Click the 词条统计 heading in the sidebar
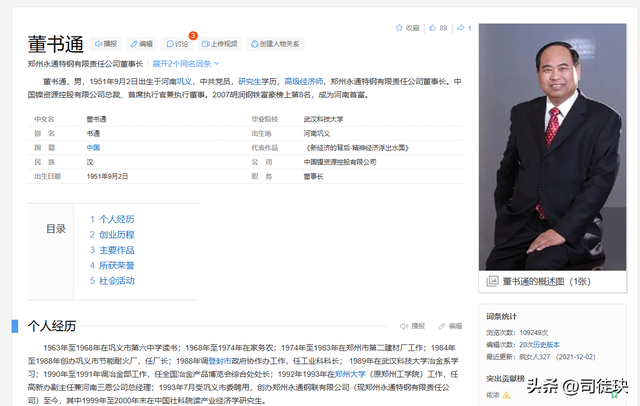This screenshot has height=406, width=640. [x=502, y=317]
